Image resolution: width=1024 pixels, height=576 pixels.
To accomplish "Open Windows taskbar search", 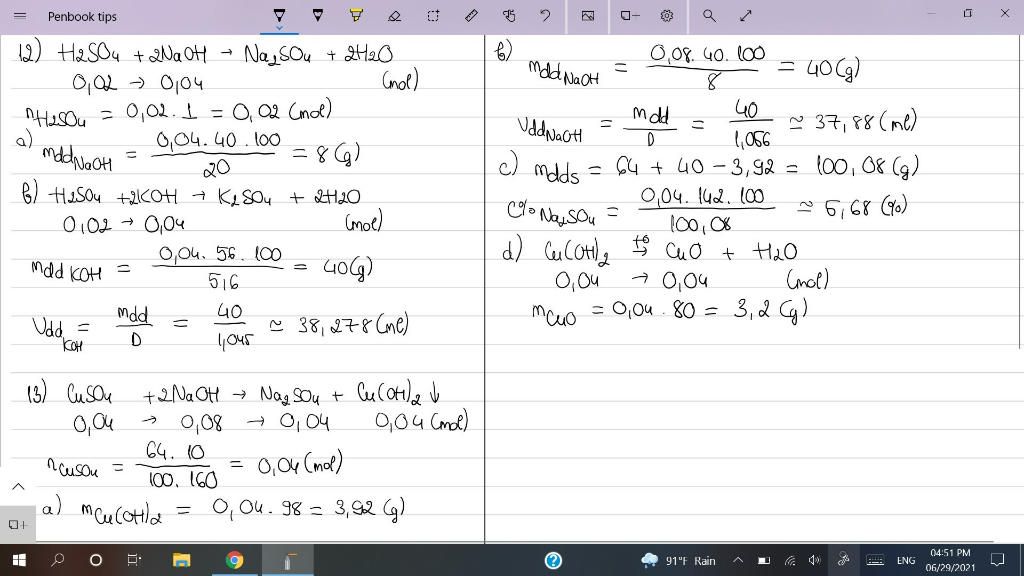I will click(57, 560).
